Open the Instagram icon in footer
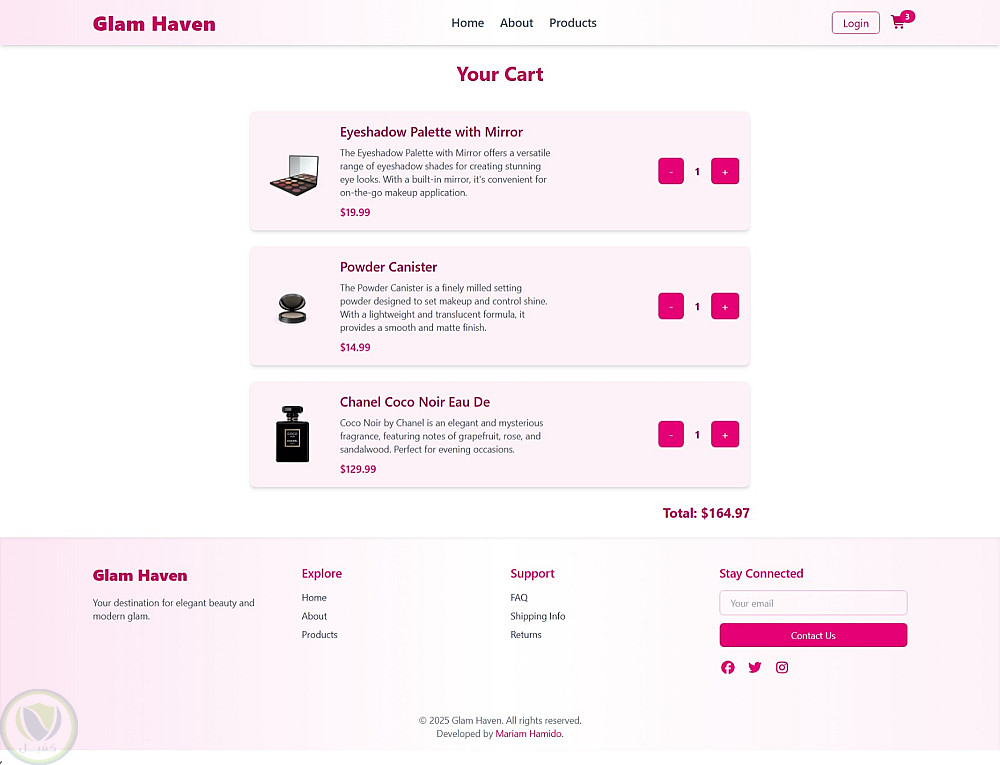 (782, 667)
